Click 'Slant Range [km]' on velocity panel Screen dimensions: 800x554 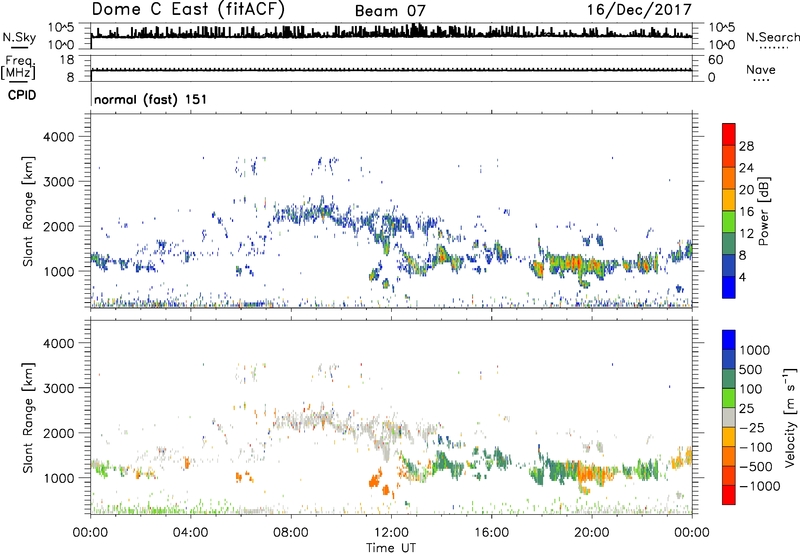point(28,418)
